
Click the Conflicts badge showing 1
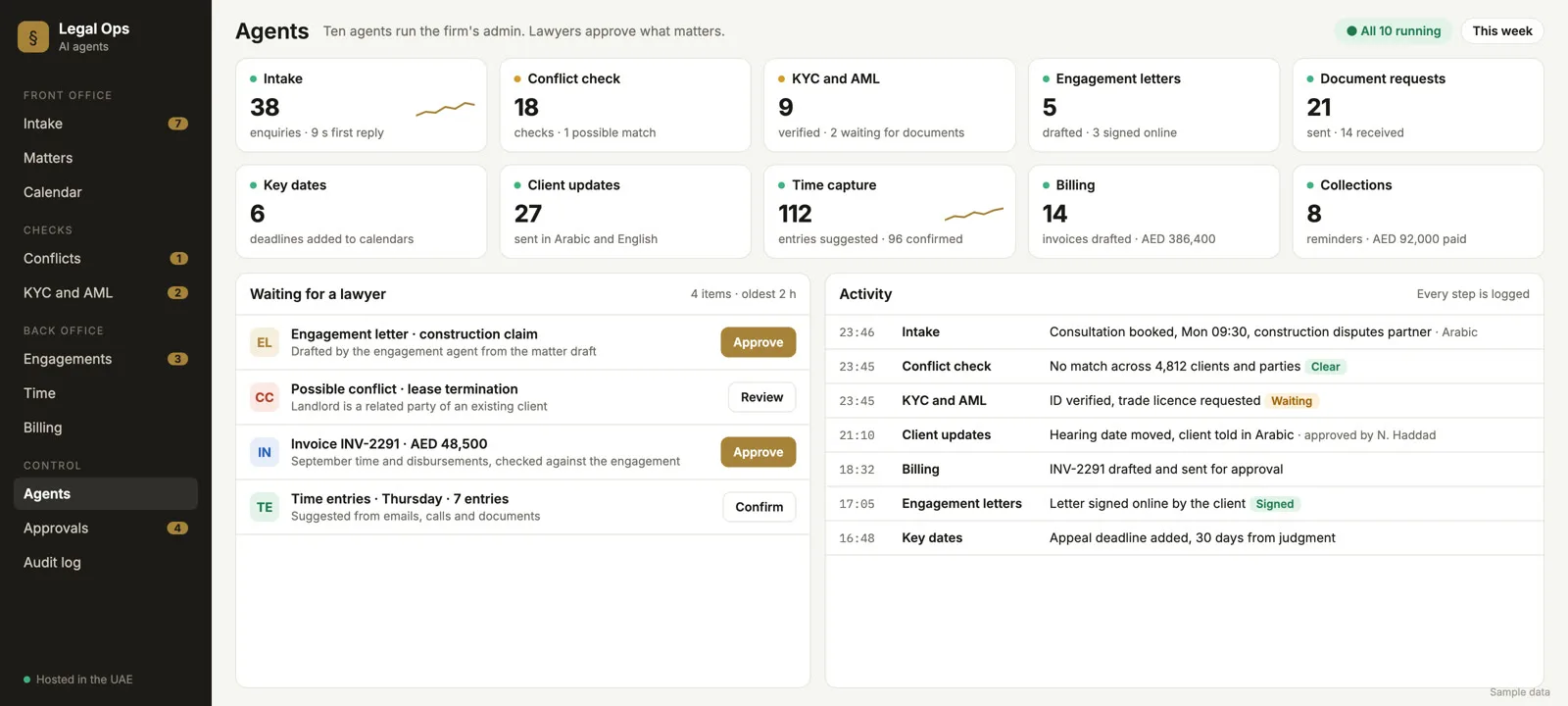click(x=178, y=259)
